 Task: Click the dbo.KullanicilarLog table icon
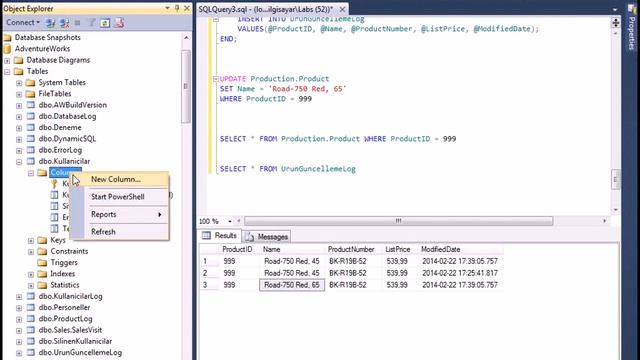point(31,296)
